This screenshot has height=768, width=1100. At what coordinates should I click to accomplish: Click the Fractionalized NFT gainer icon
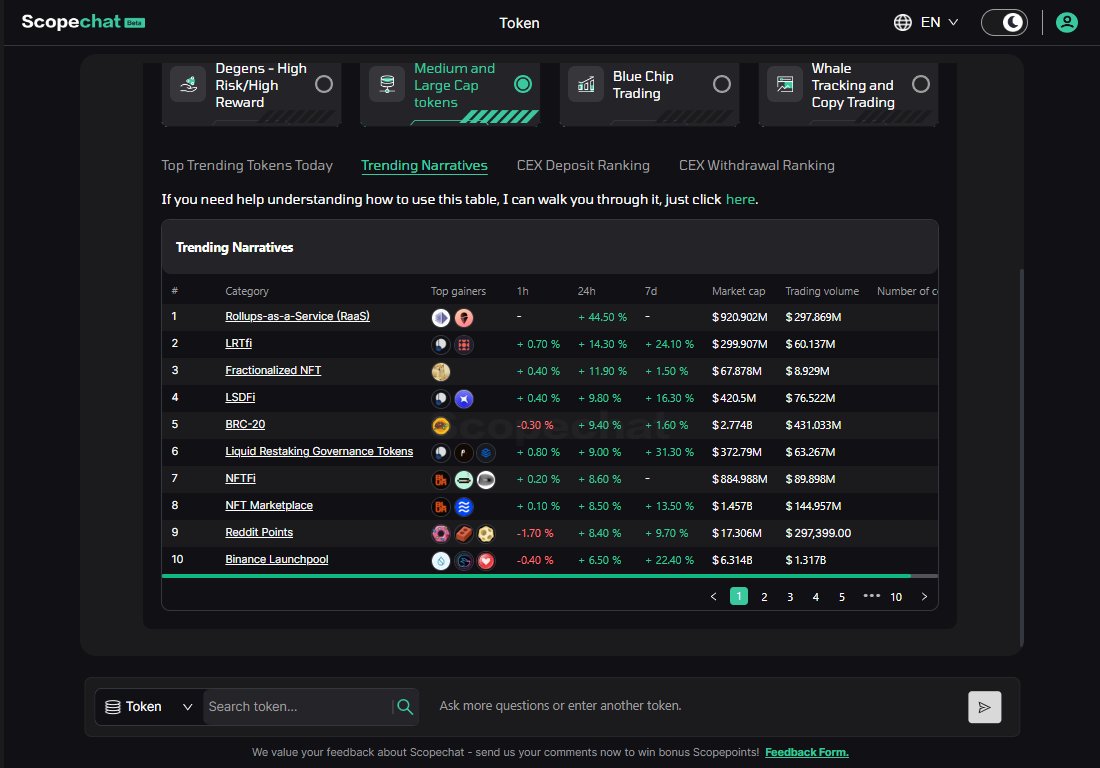click(441, 372)
